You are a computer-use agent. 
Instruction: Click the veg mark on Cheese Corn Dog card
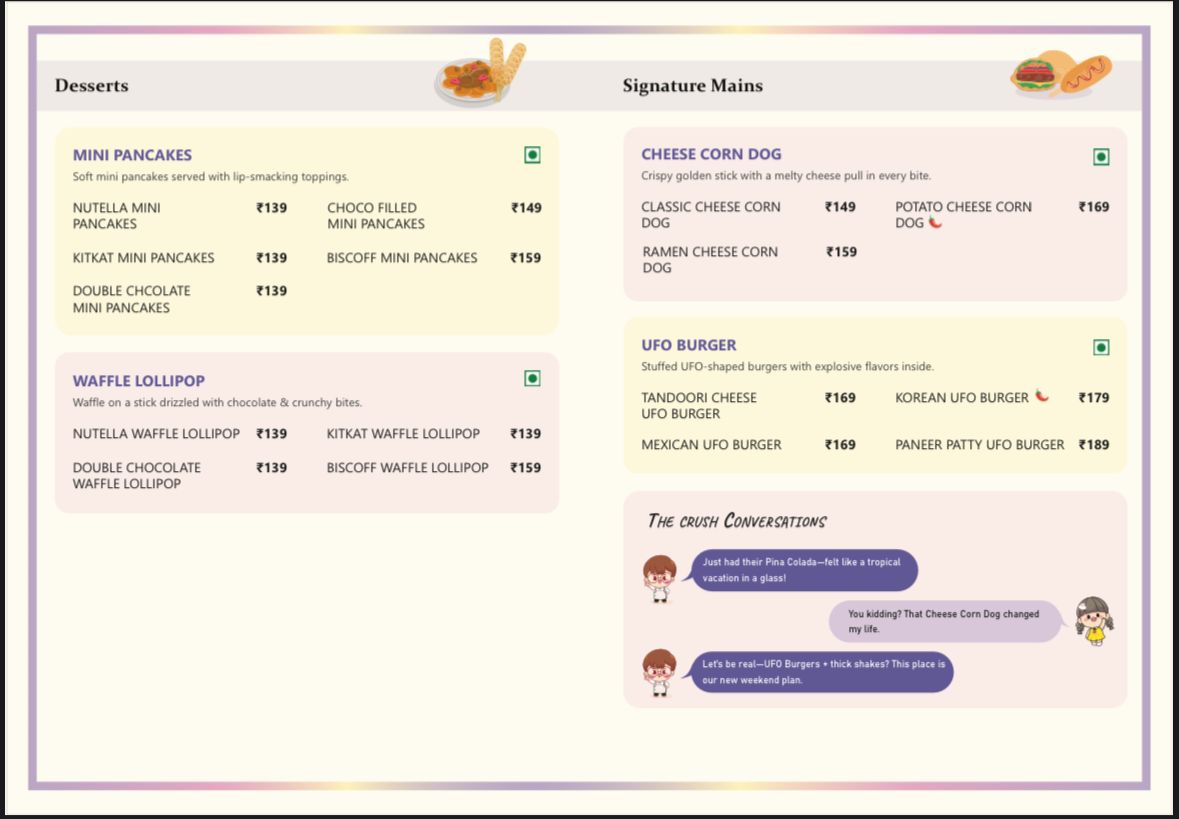coord(1101,157)
